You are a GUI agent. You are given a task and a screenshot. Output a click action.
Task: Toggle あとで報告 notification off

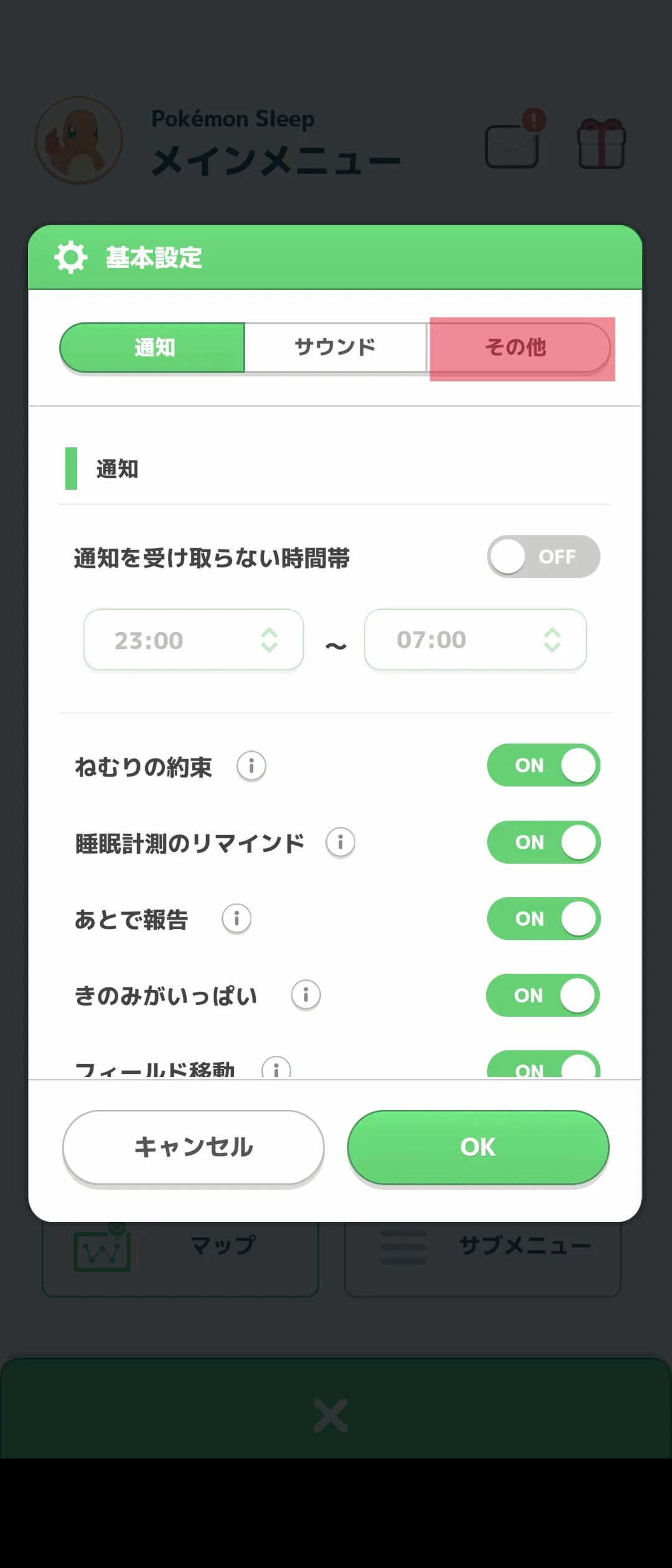543,919
